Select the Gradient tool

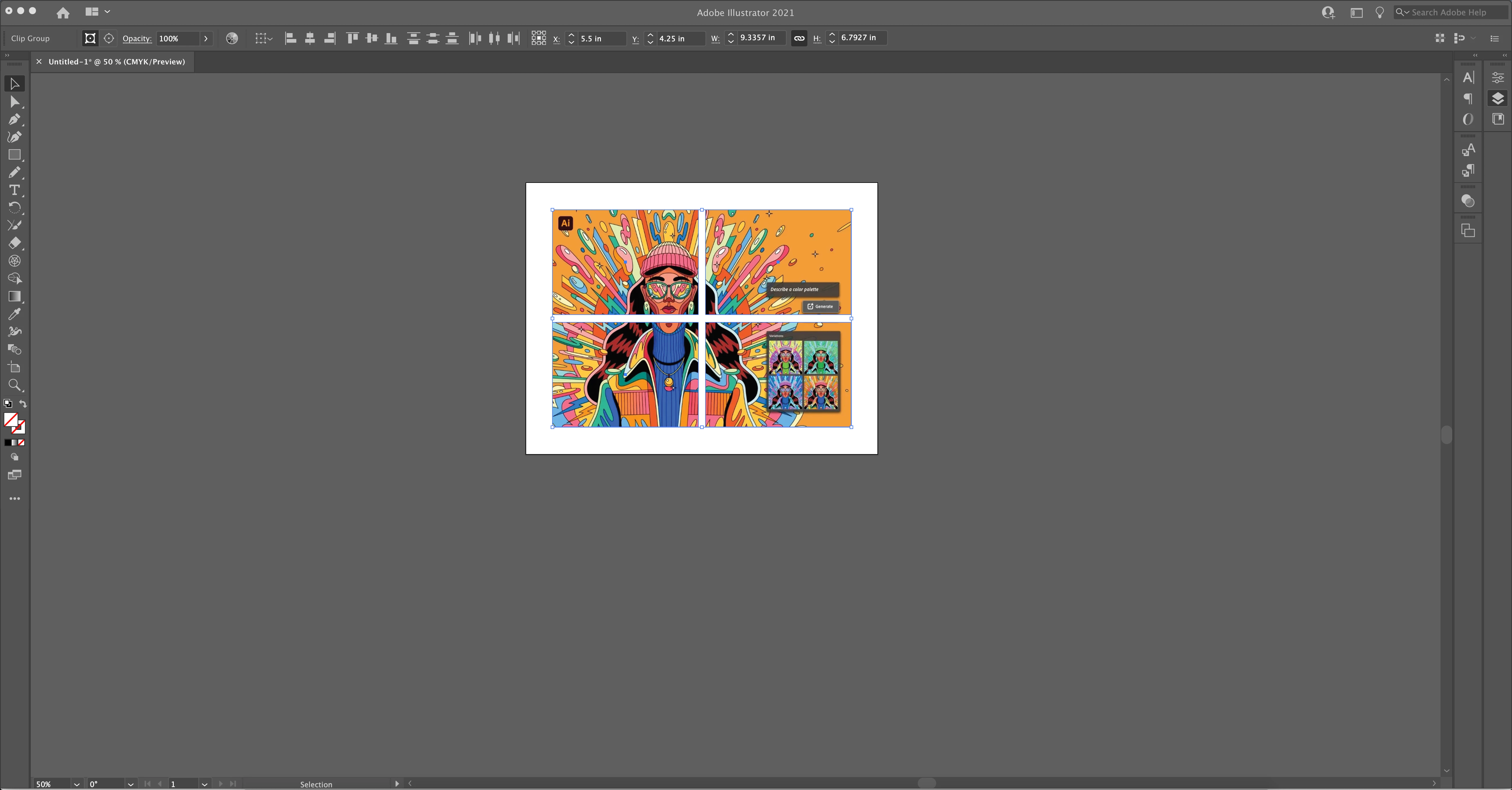(14, 296)
